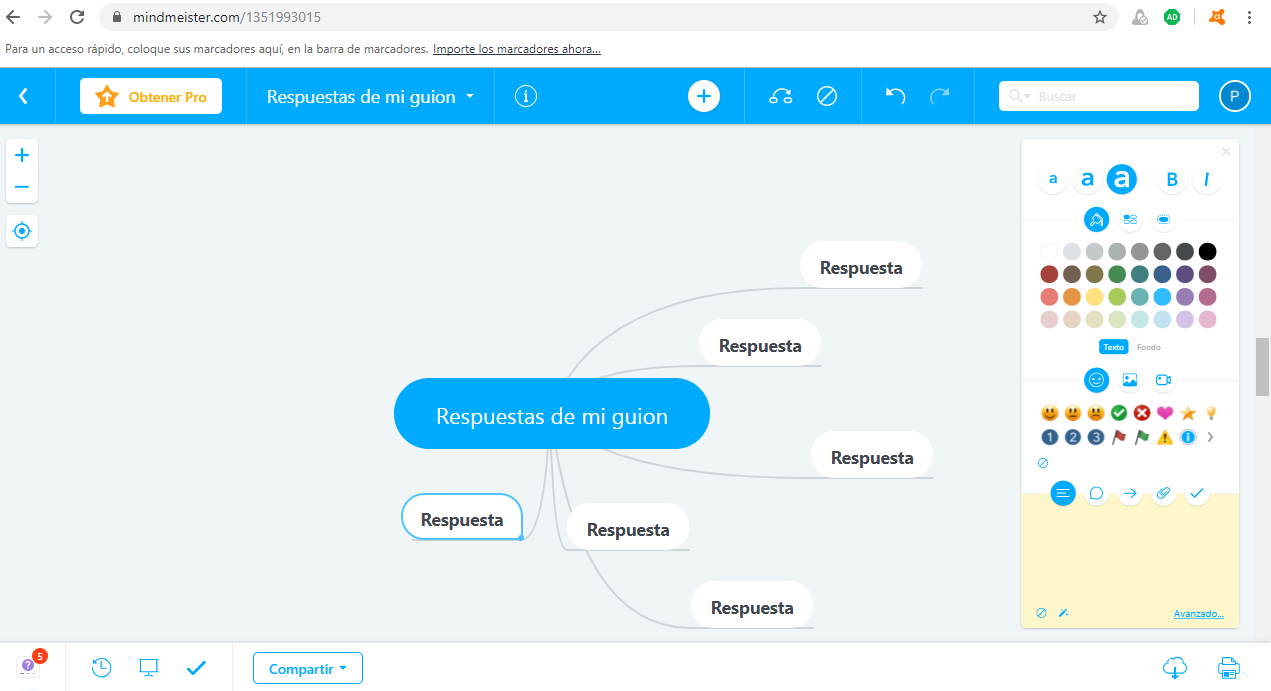1271x691 pixels.
Task: Open the topic shape tab in panel
Action: [1163, 219]
